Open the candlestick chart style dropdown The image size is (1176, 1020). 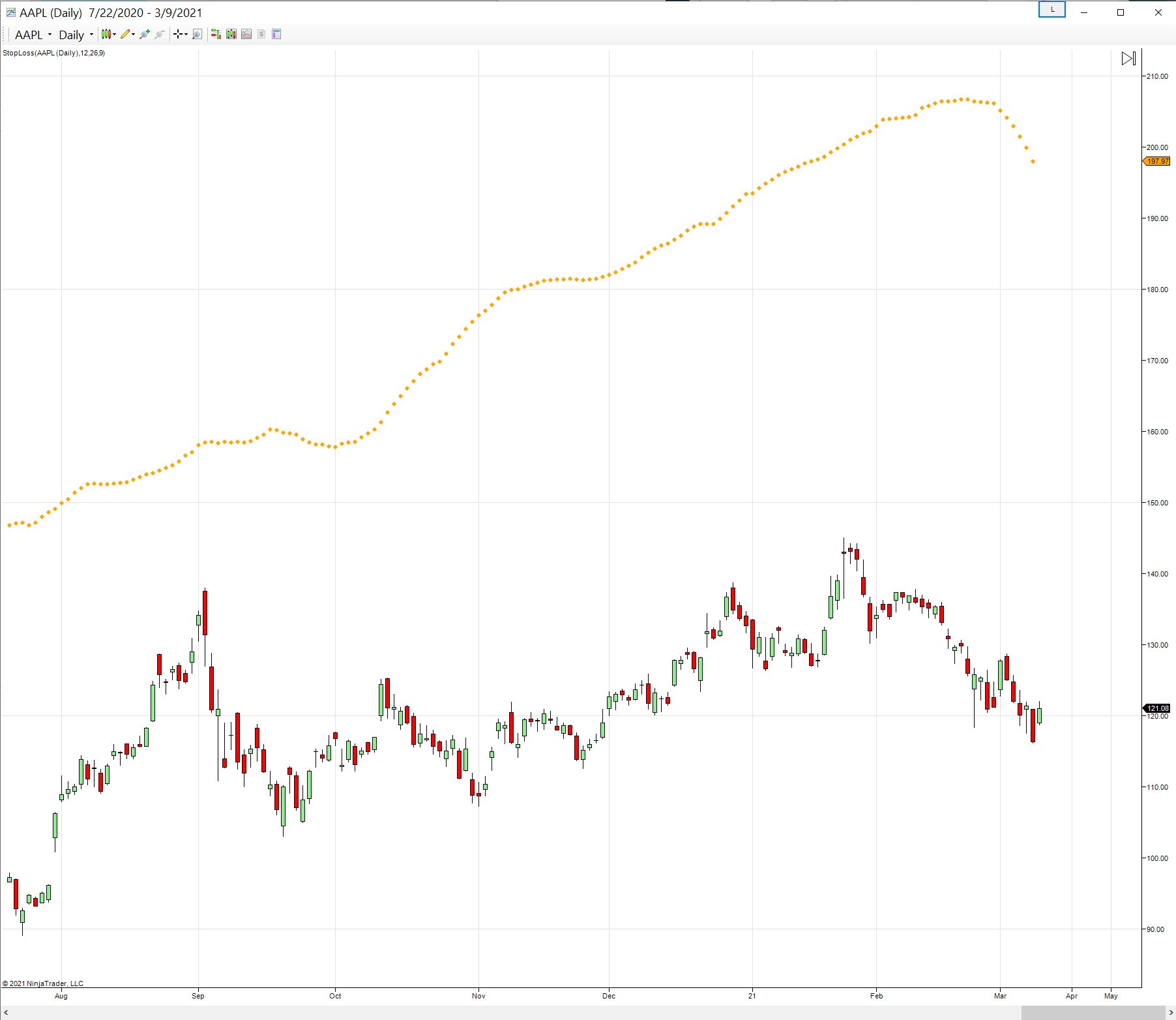[x=108, y=34]
